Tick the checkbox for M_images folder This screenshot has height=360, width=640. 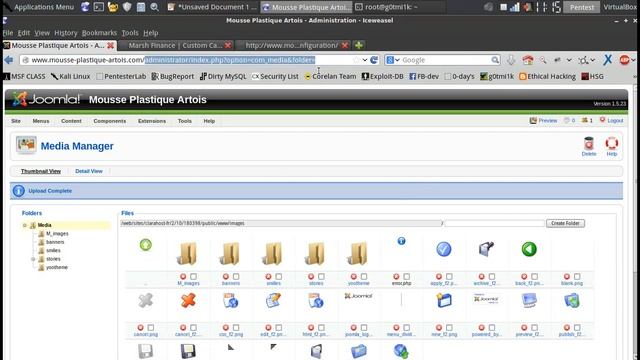click(193, 277)
